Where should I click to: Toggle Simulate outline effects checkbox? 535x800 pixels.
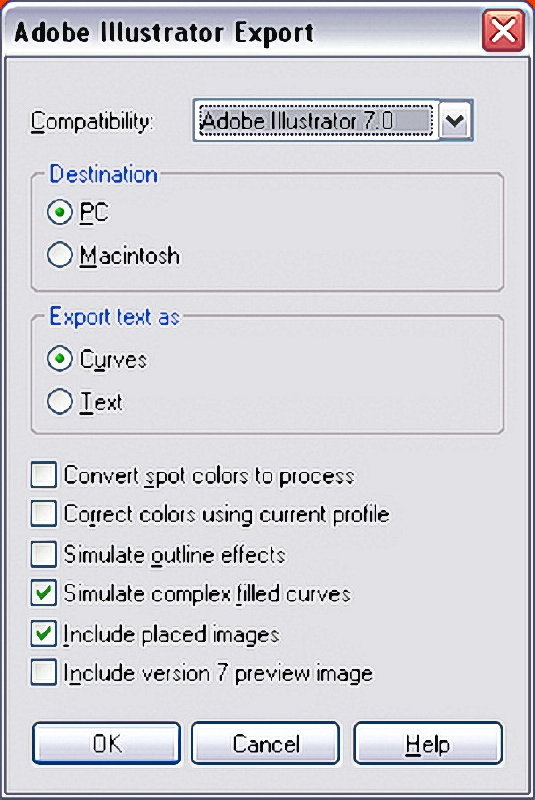pyautogui.click(x=43, y=554)
